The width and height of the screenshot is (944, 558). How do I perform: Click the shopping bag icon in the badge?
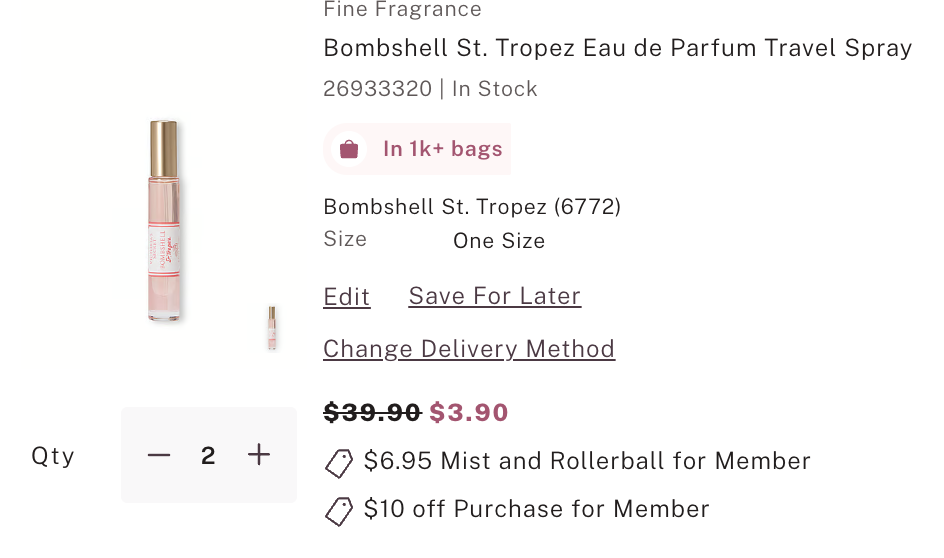pos(349,149)
